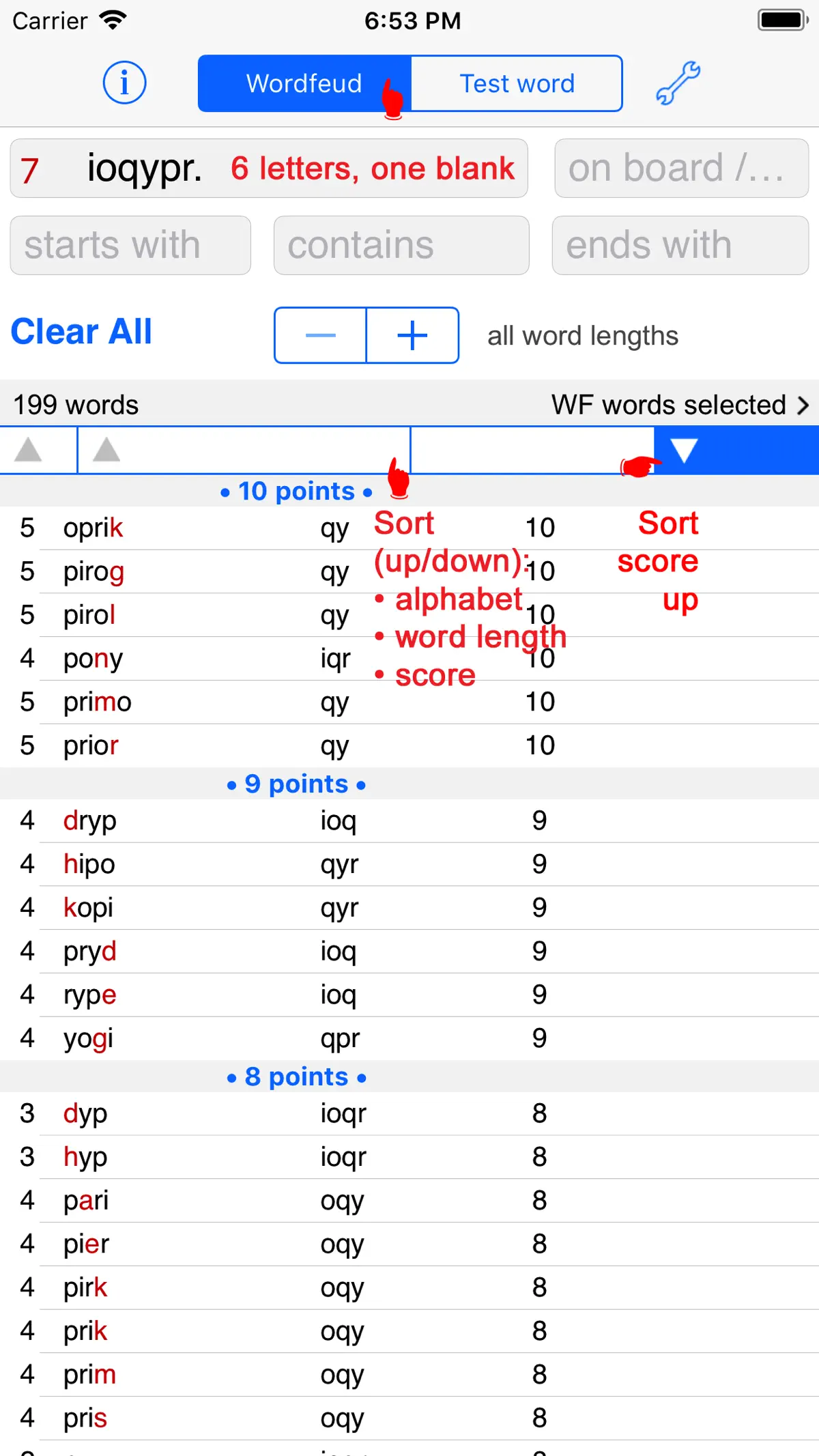Screen dimensions: 819x1456
Task: Tap the contains field
Action: [401, 246]
